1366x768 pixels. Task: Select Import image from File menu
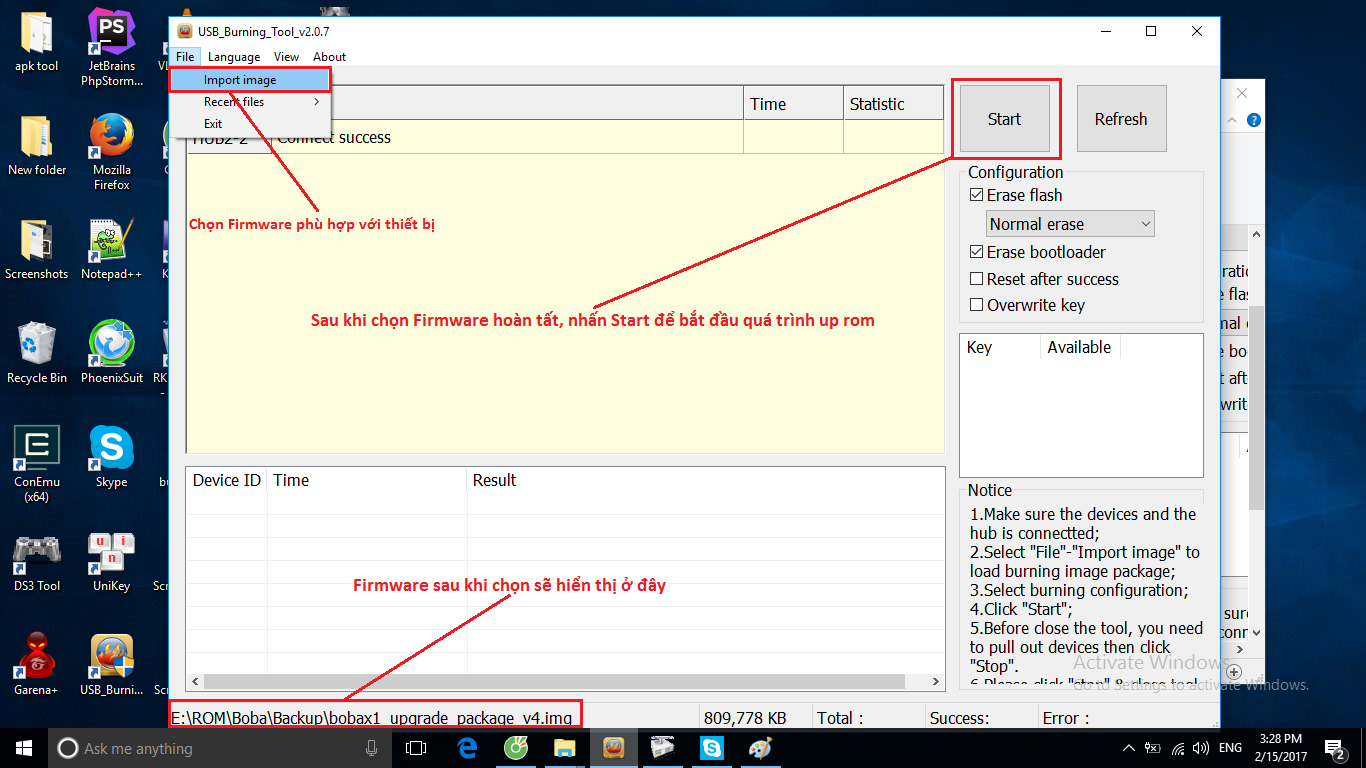click(240, 80)
